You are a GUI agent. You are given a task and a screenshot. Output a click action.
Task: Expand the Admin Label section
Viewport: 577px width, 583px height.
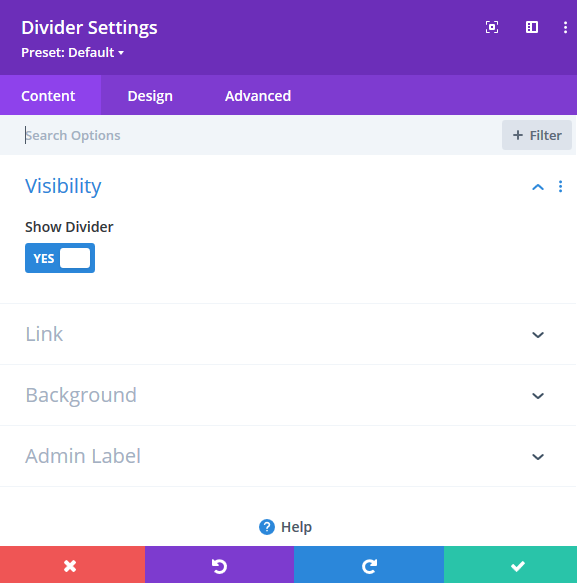point(288,456)
